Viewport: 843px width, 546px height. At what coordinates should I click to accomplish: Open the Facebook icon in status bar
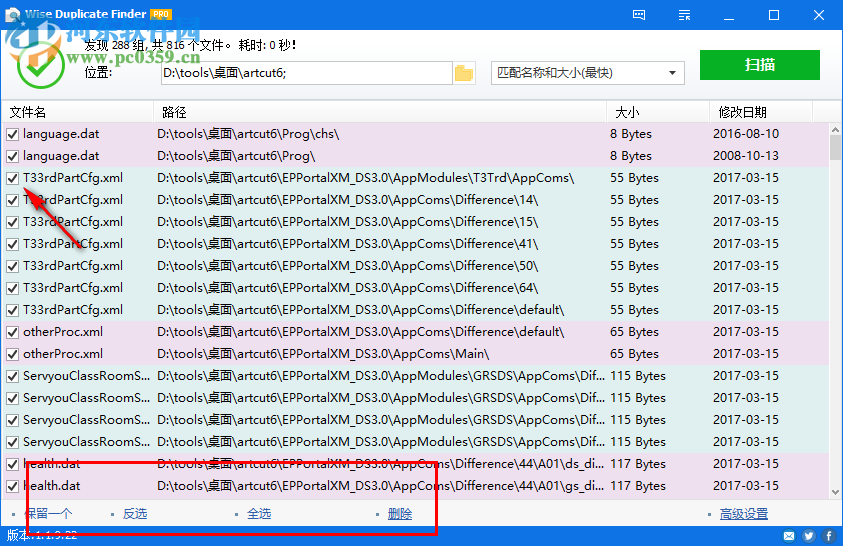[x=828, y=535]
